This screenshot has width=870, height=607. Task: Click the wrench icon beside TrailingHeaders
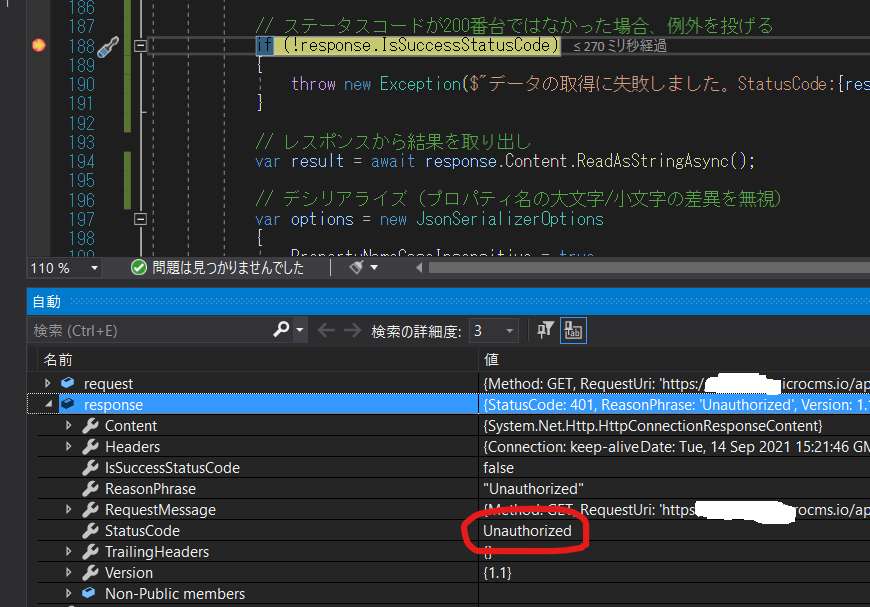coord(90,551)
